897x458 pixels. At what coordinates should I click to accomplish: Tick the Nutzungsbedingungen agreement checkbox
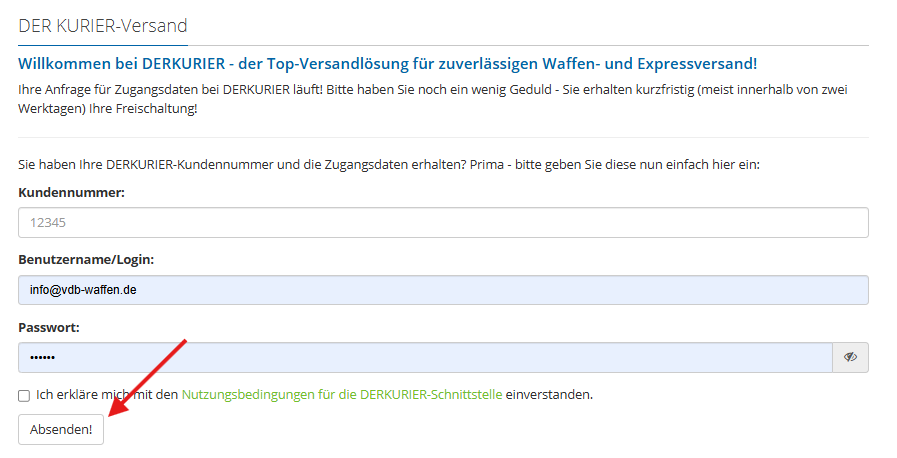(x=24, y=395)
